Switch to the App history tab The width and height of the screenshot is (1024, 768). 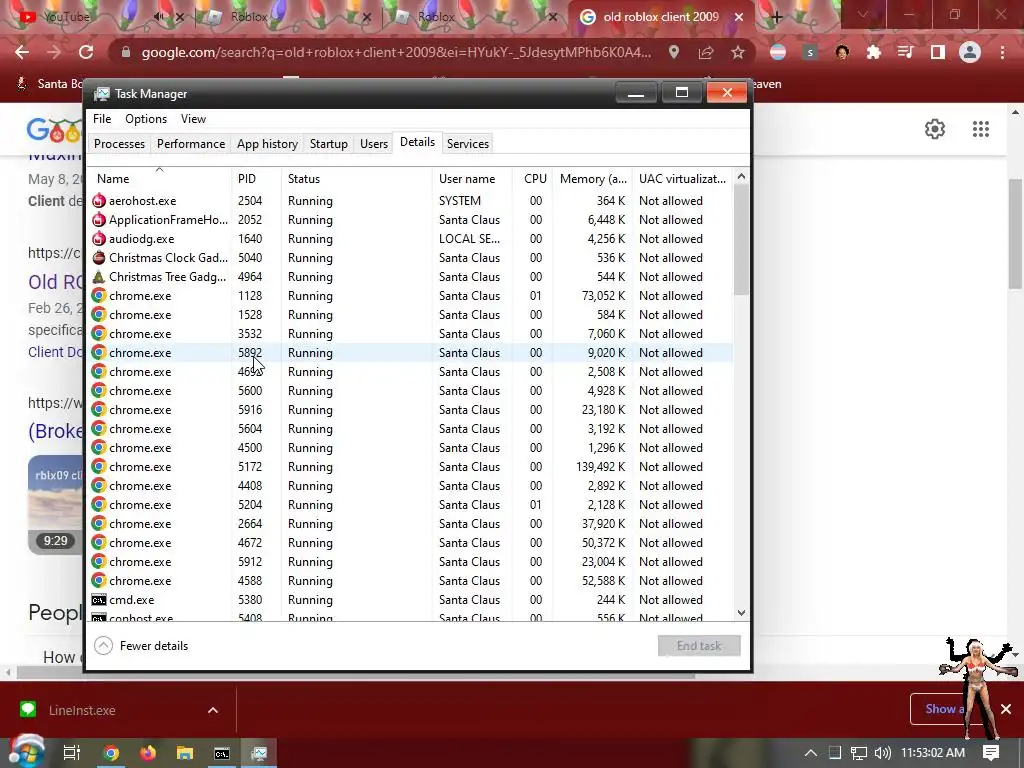(x=267, y=144)
